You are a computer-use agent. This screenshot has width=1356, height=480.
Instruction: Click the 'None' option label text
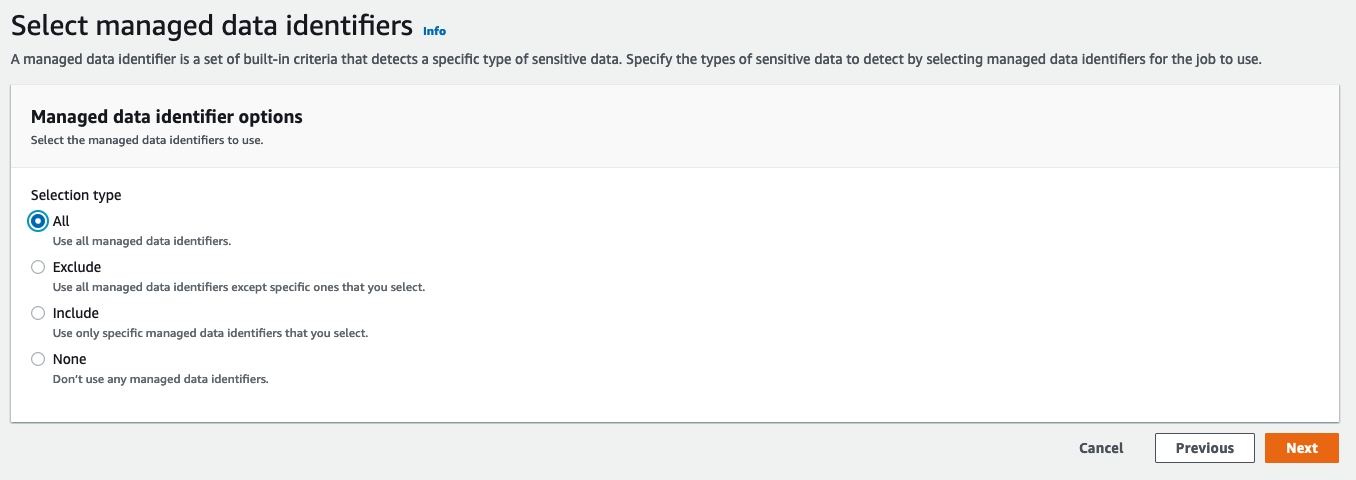70,359
